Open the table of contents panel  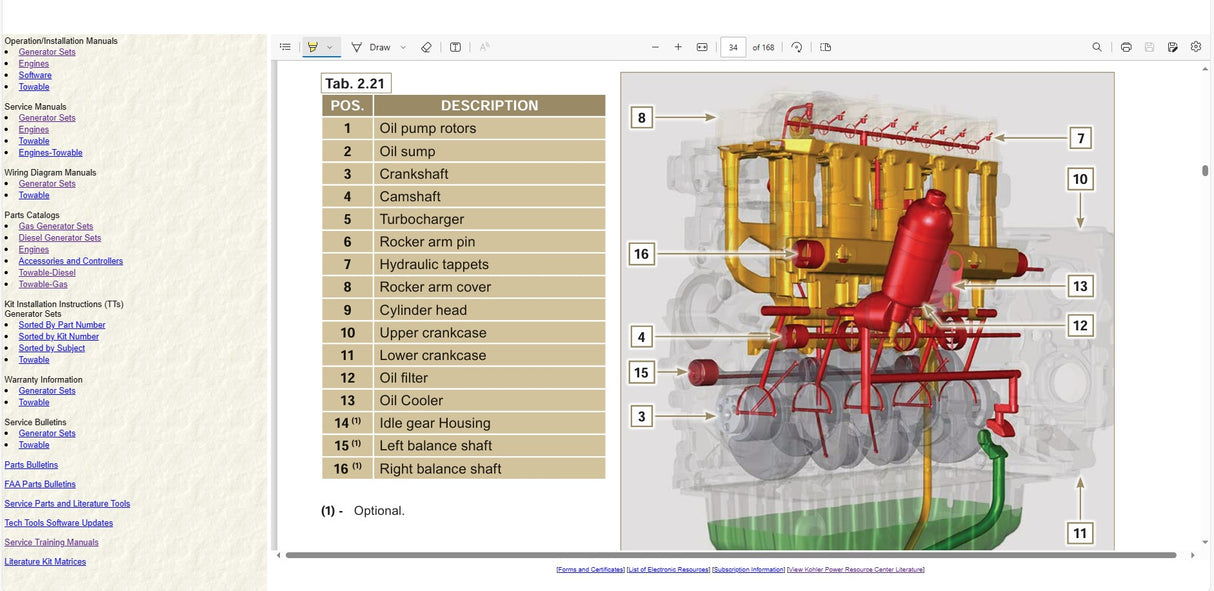click(x=285, y=47)
